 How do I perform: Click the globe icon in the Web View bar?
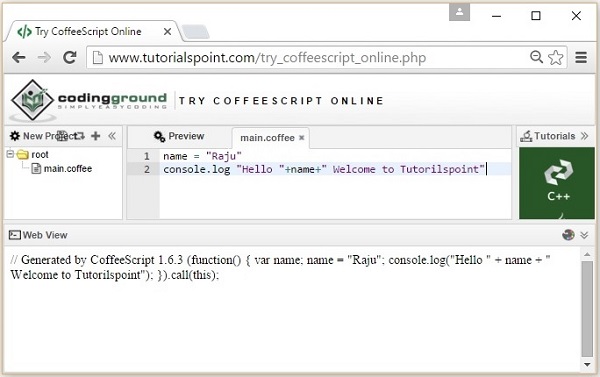568,235
